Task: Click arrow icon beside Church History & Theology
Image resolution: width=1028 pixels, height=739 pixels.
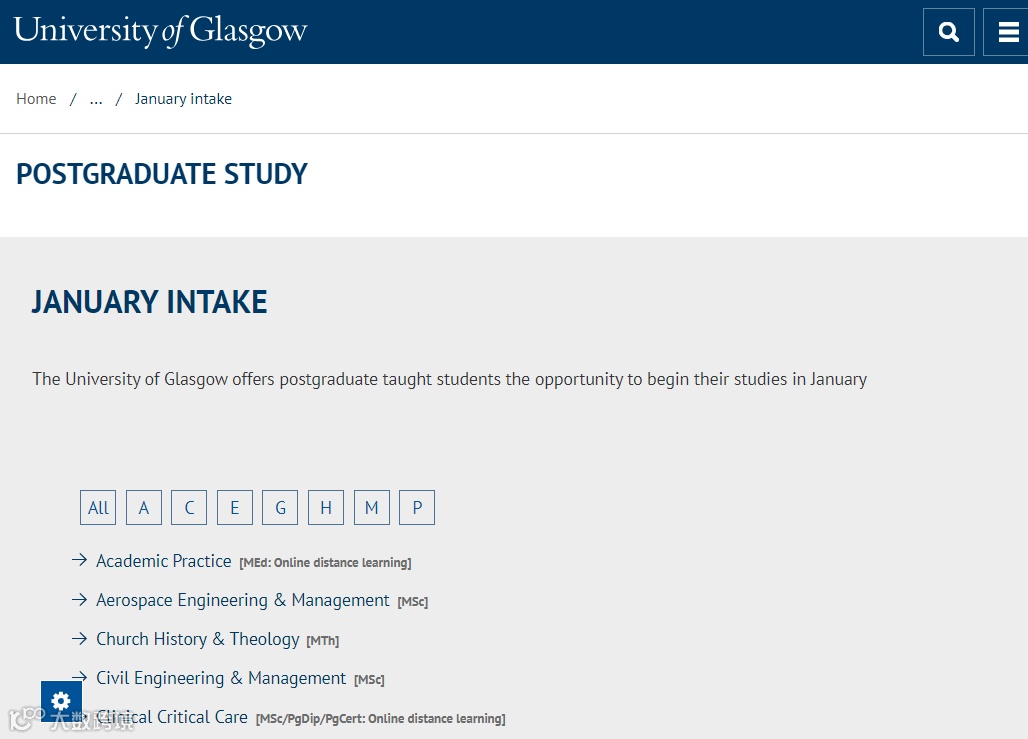Action: pos(79,638)
